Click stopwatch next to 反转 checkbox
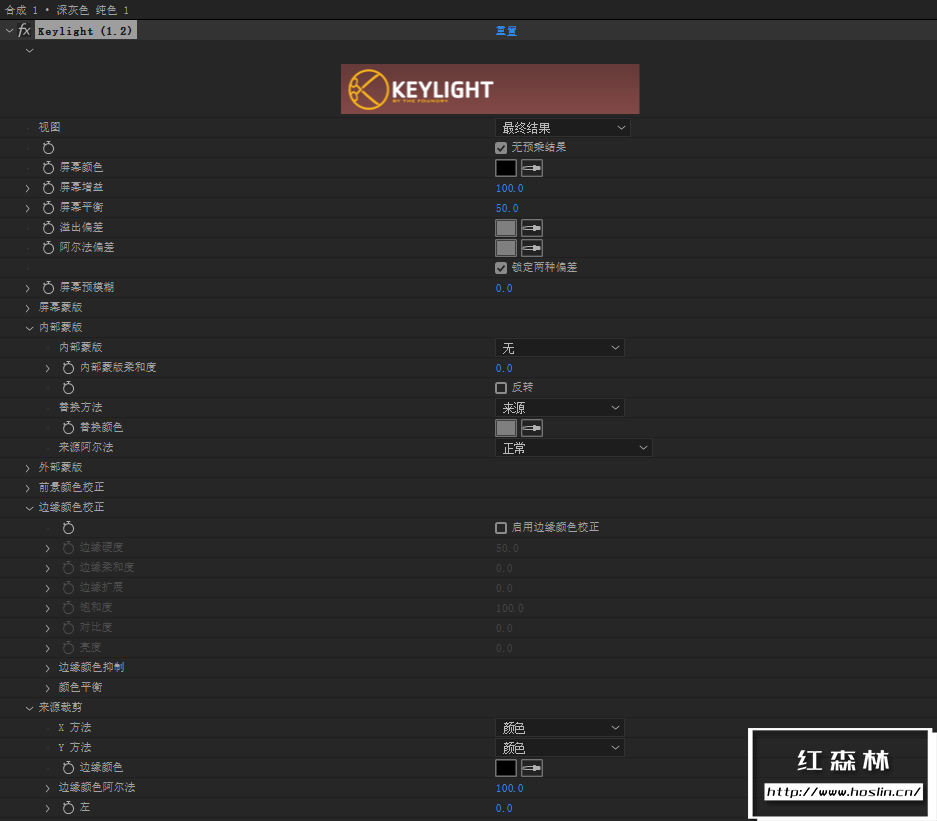 pos(69,388)
